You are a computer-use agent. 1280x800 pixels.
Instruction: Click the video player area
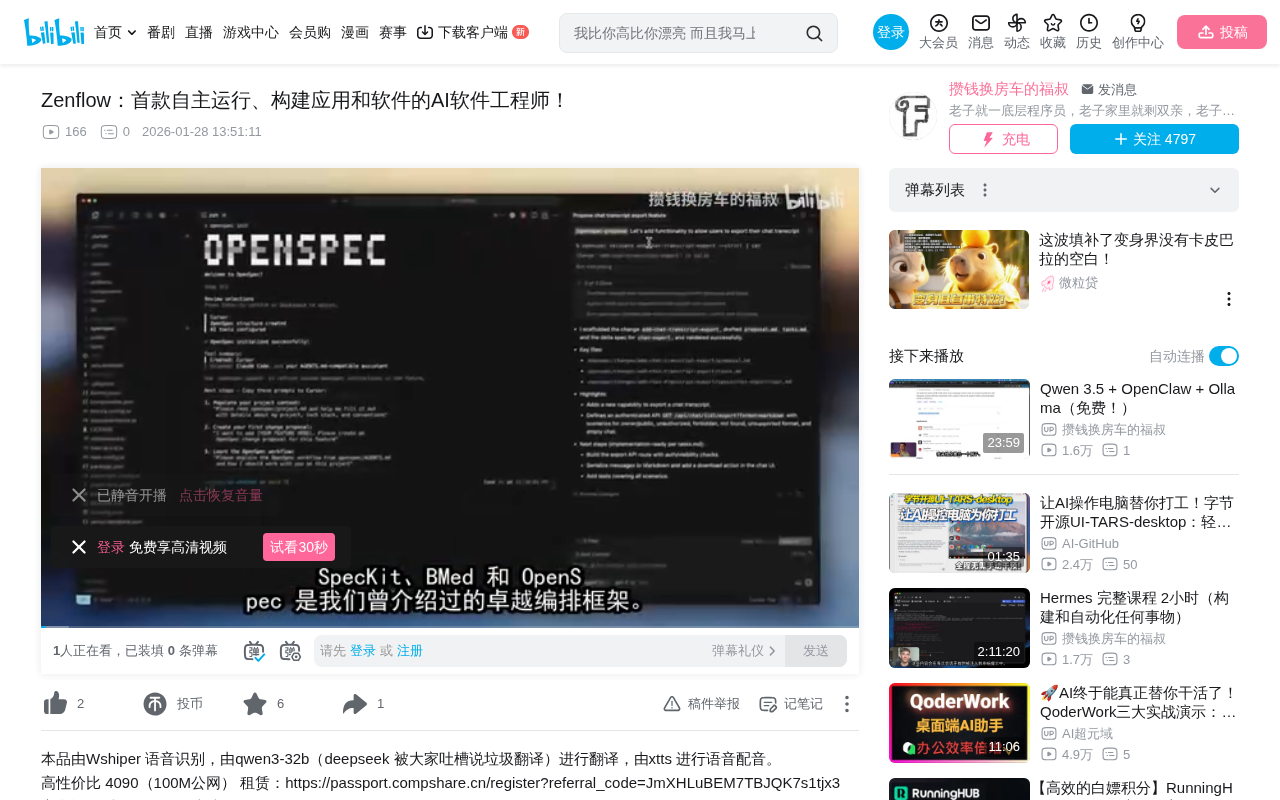450,397
